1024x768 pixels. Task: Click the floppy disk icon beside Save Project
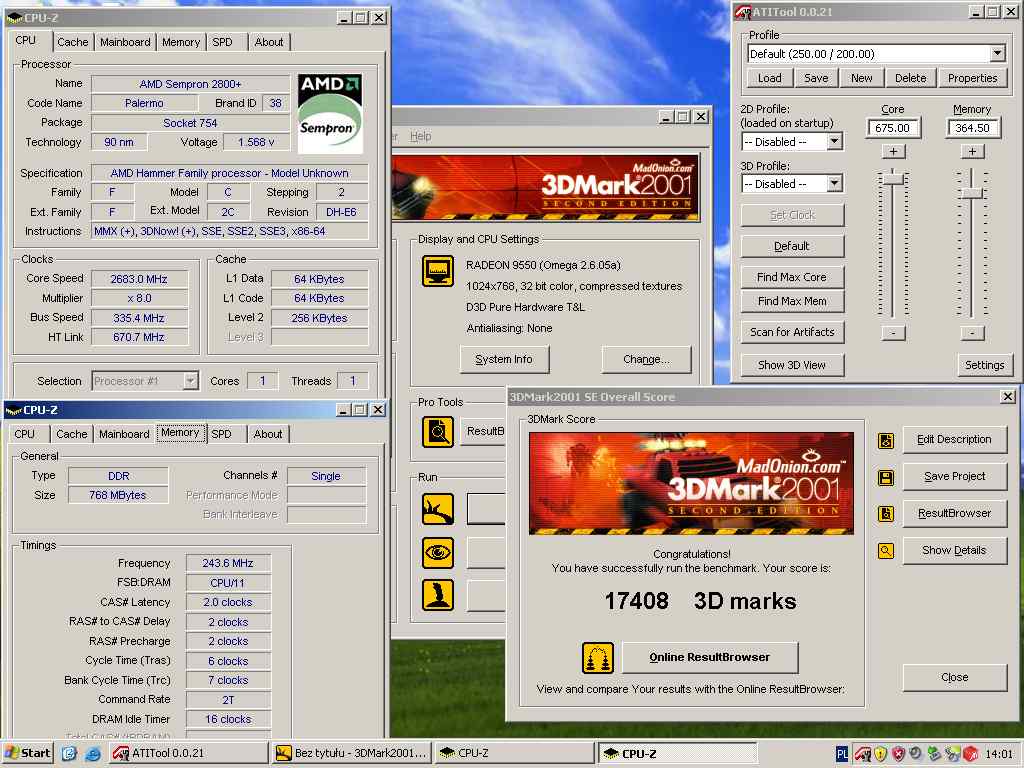tap(886, 477)
